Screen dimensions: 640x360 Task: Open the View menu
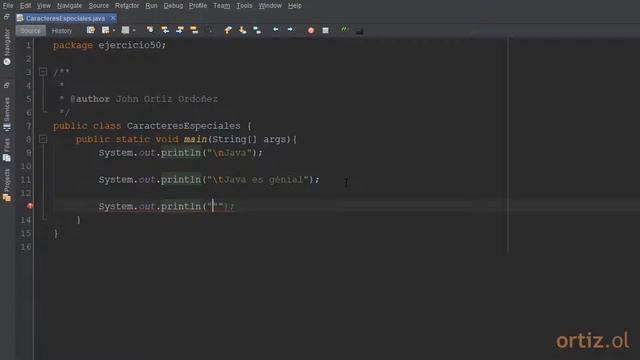[x=44, y=6]
